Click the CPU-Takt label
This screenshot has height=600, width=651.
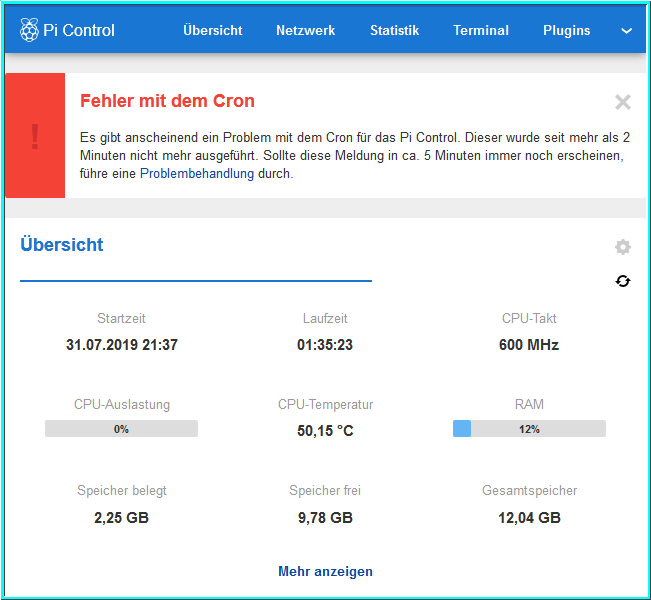click(529, 318)
